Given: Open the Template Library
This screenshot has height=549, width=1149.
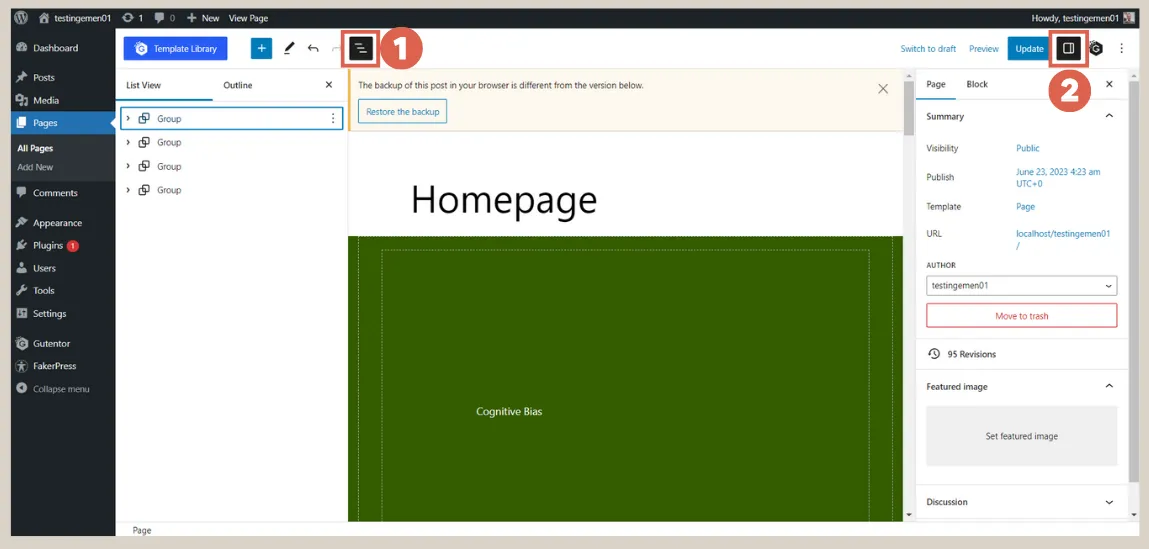Looking at the screenshot, I should click(x=175, y=48).
